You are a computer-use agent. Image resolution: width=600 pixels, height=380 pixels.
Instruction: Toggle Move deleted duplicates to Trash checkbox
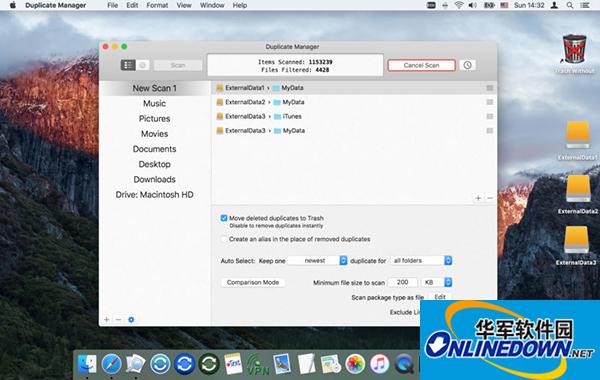[224, 218]
